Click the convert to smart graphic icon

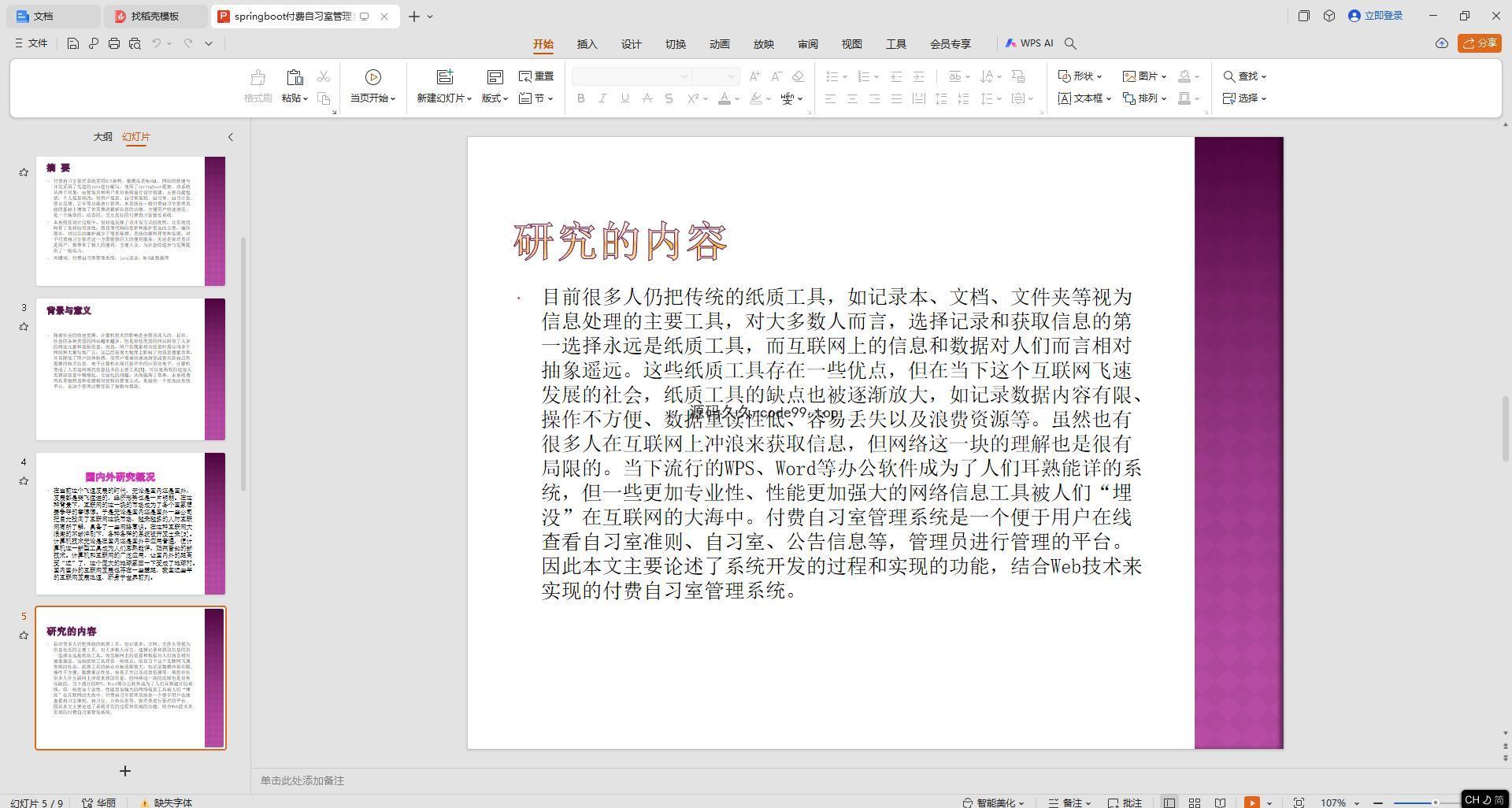pyautogui.click(x=1018, y=76)
